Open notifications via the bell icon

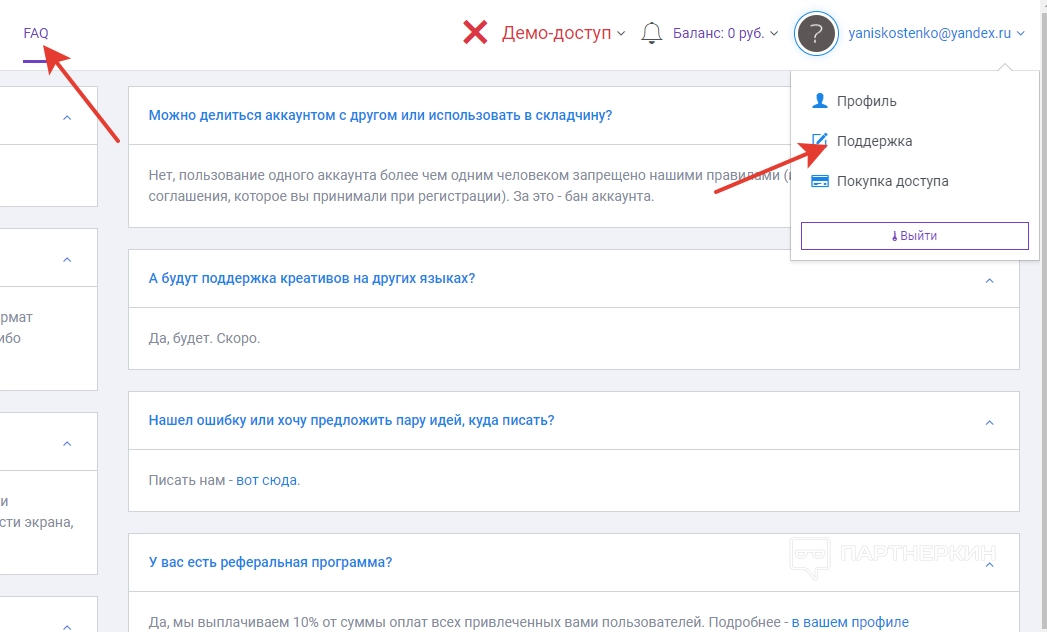click(x=652, y=33)
